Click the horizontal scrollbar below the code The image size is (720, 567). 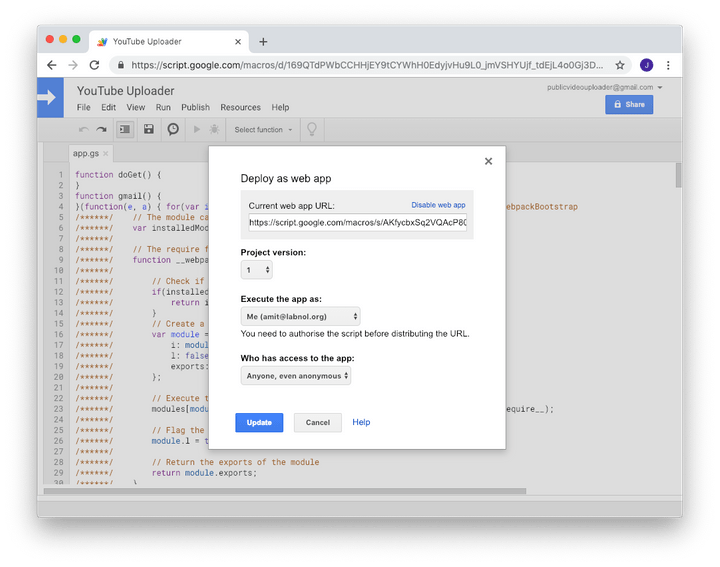(285, 491)
